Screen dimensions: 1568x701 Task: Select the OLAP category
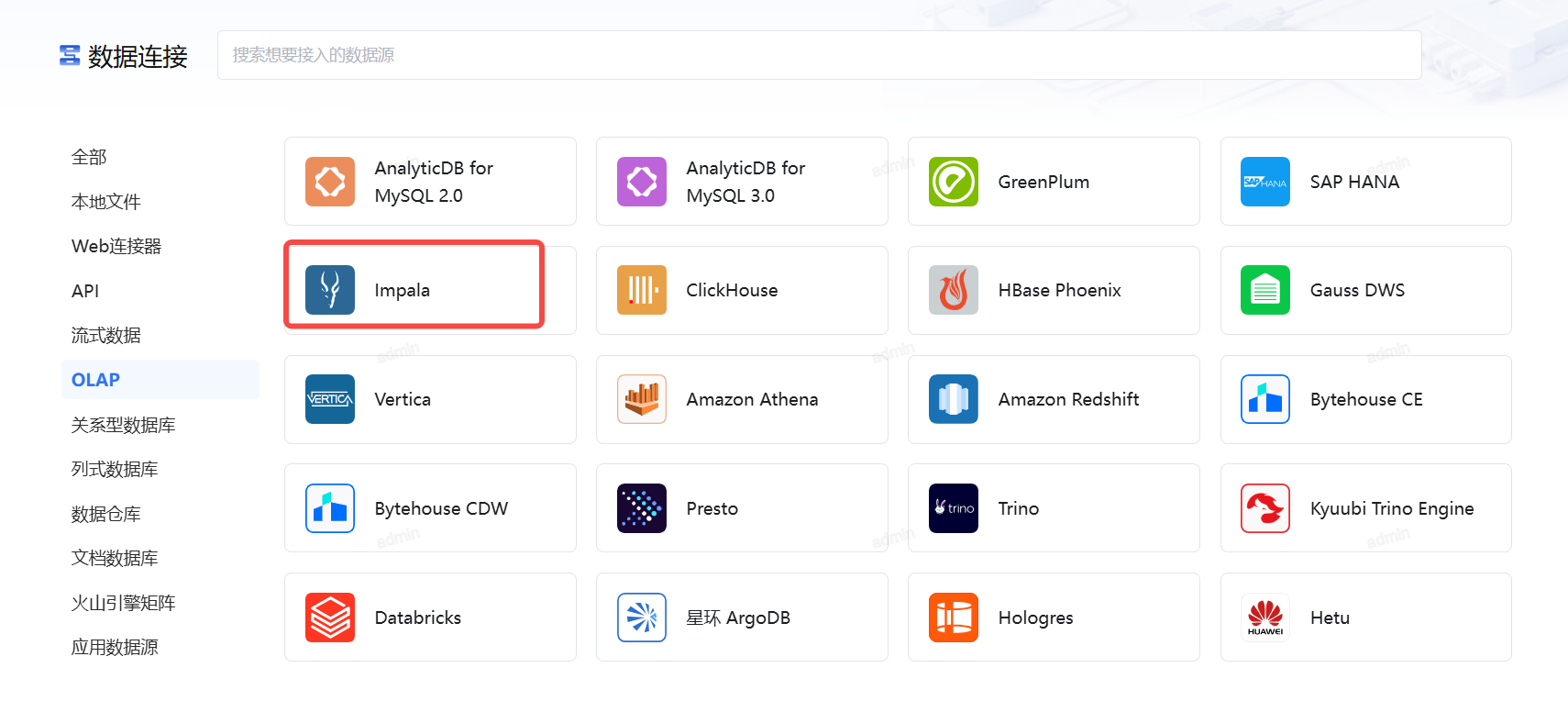[x=160, y=380]
